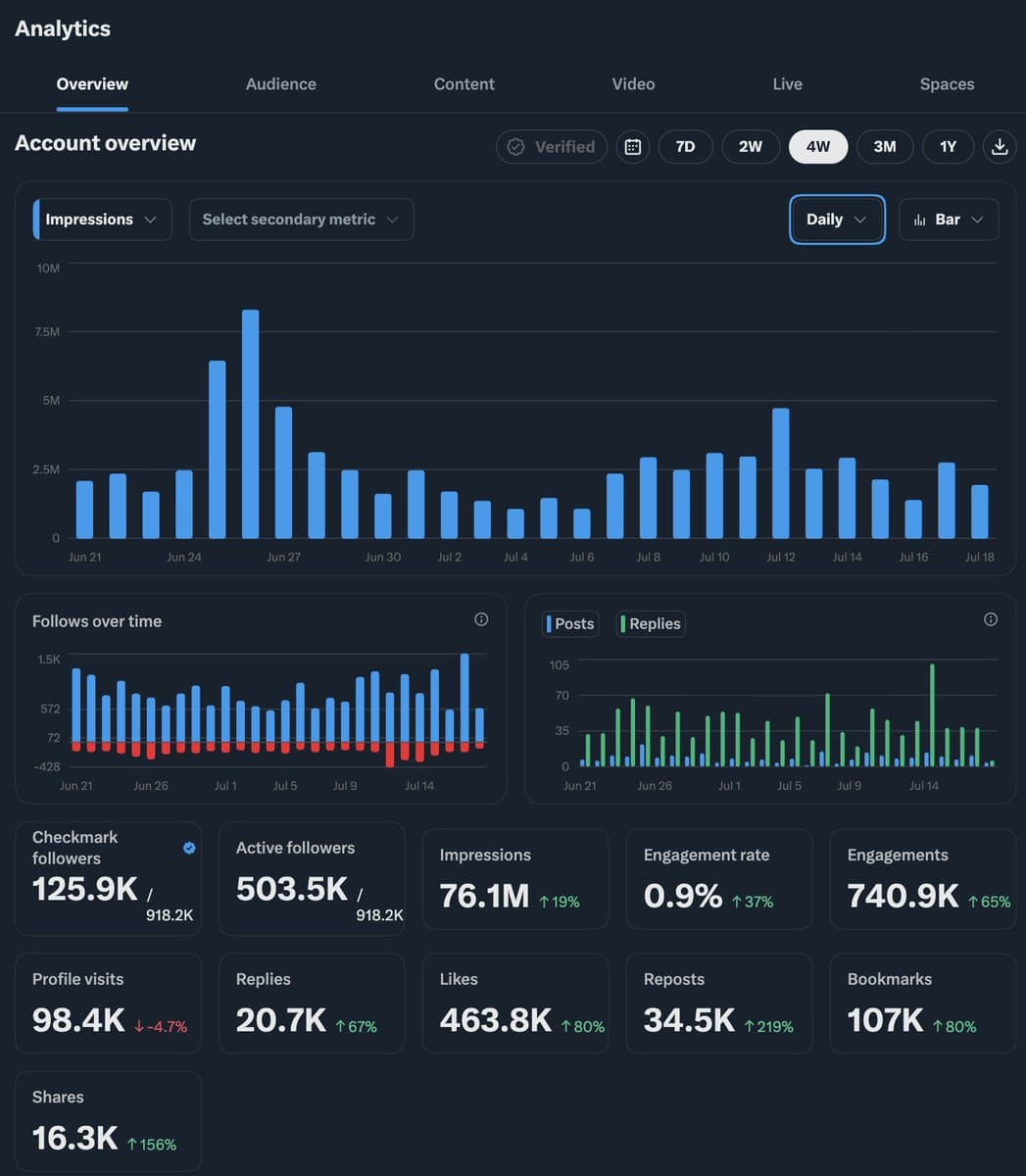
Task: Click the Jul 12 impressions bar
Action: 781,473
